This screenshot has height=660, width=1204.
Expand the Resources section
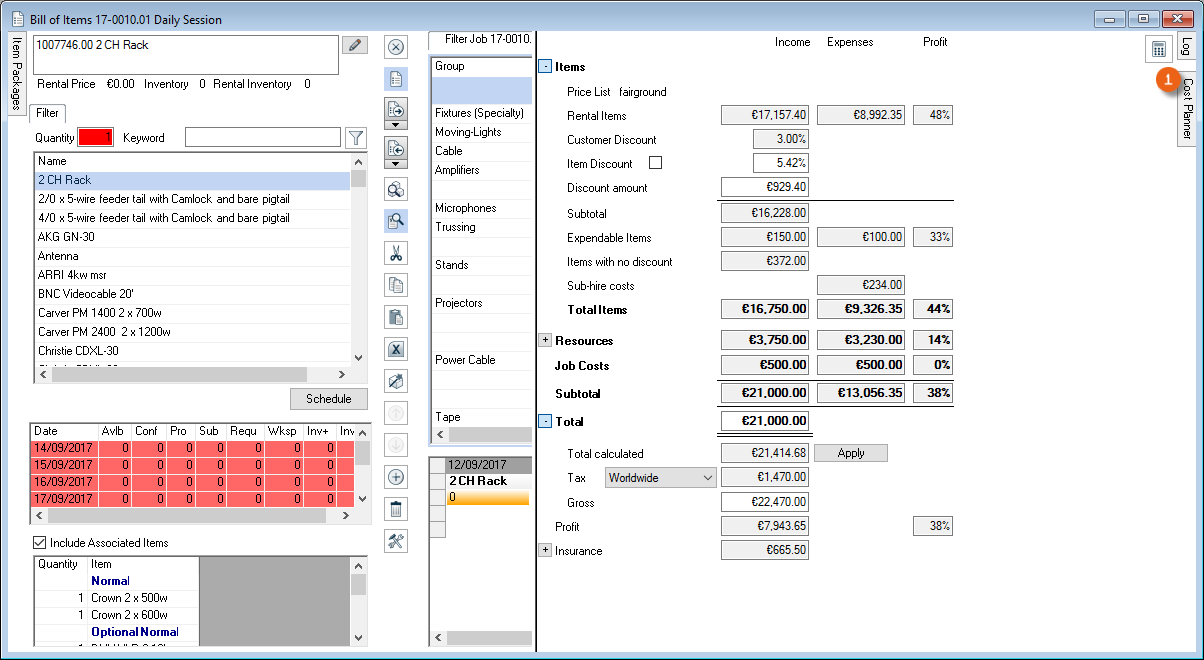[x=545, y=340]
